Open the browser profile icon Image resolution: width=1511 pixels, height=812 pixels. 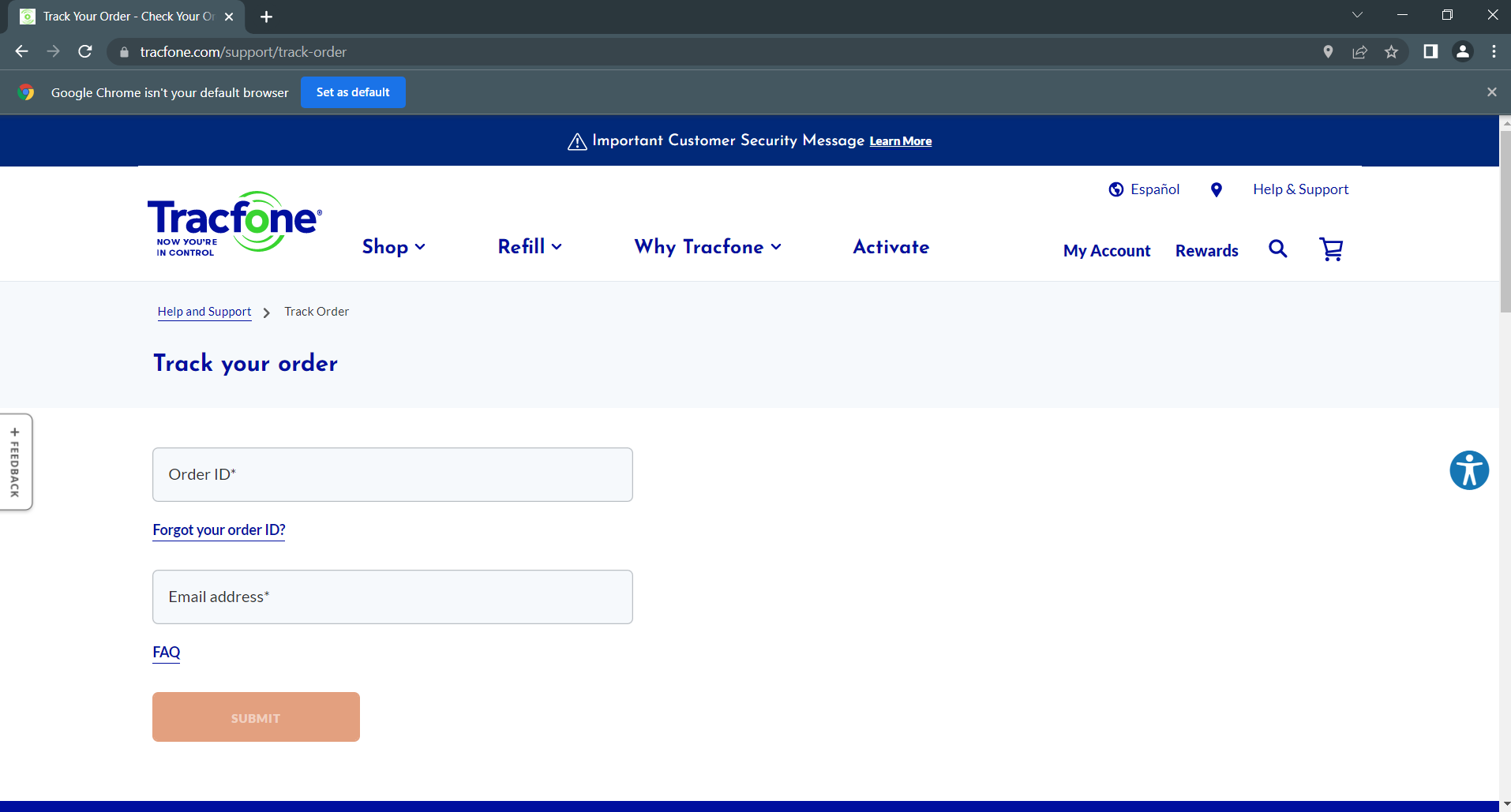[1462, 51]
